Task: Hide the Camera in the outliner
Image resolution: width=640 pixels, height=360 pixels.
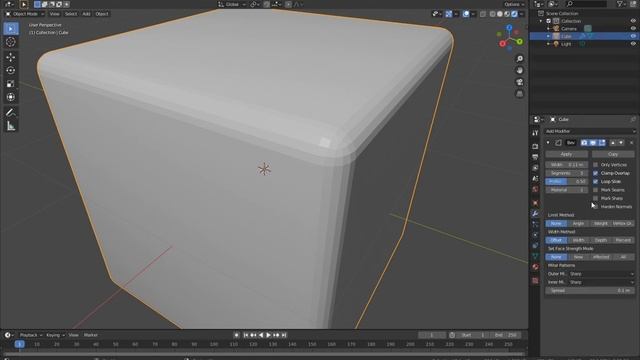Action: coord(633,29)
